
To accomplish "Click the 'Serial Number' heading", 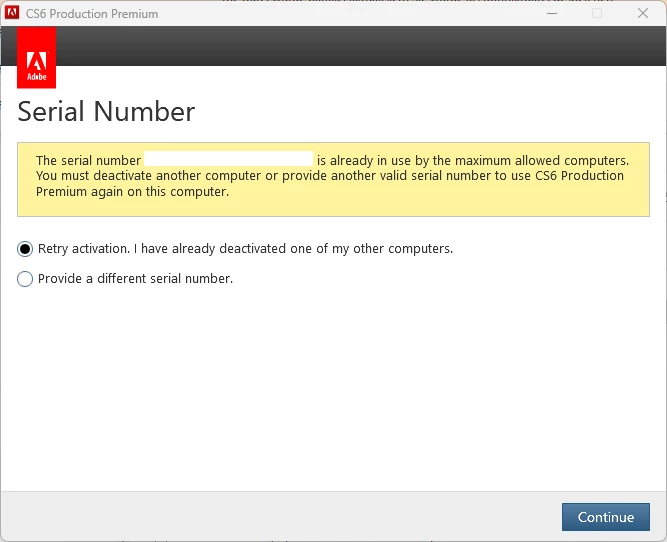I will [x=106, y=111].
